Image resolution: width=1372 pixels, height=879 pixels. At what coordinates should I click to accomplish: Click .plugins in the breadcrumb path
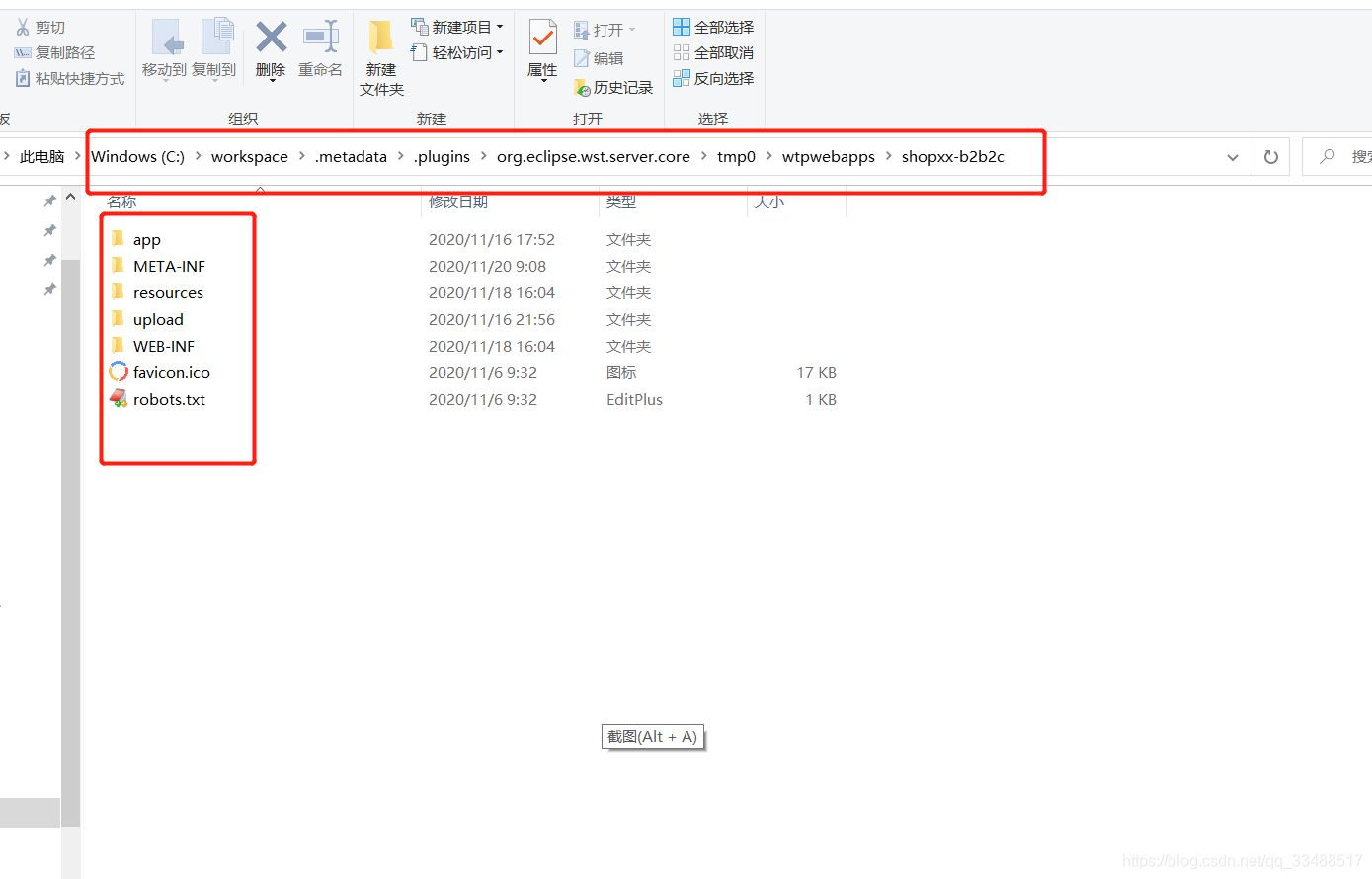pos(442,156)
